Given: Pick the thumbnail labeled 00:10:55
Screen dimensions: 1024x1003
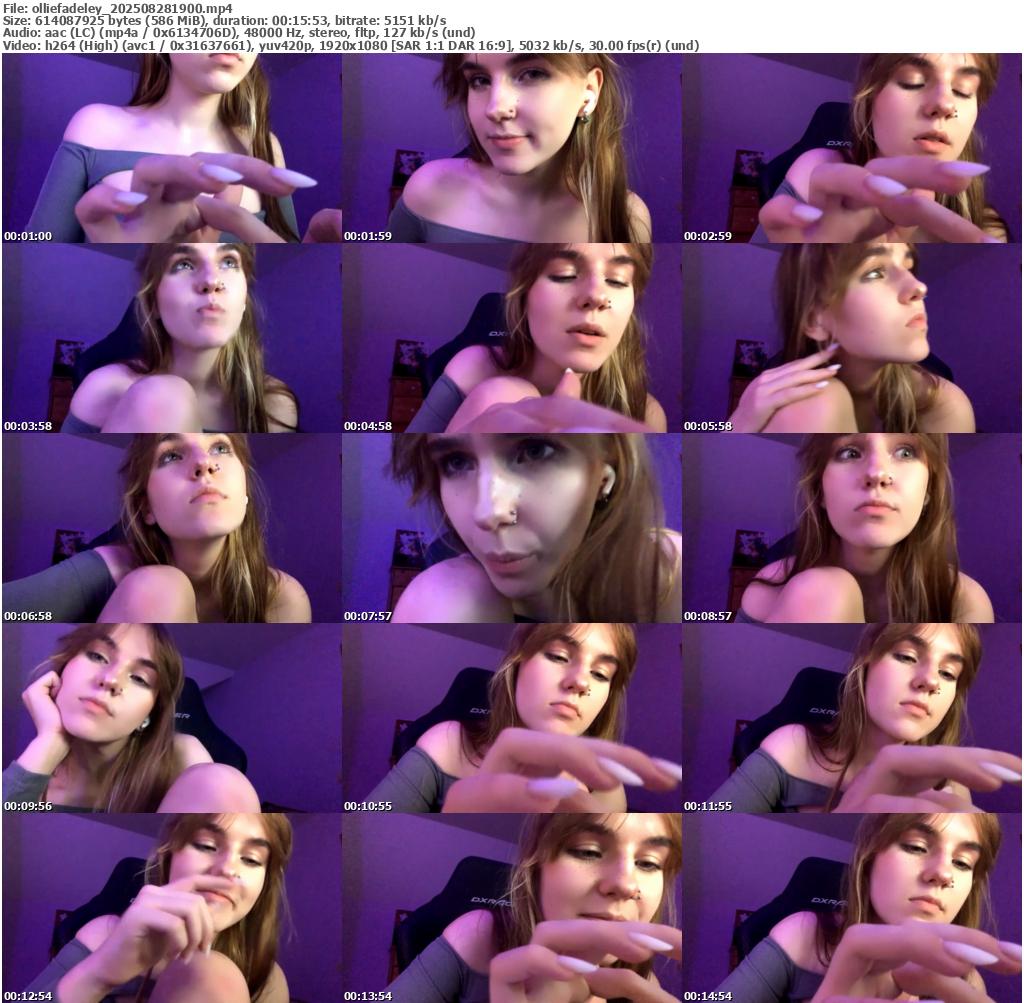Looking at the screenshot, I should coord(512,718).
